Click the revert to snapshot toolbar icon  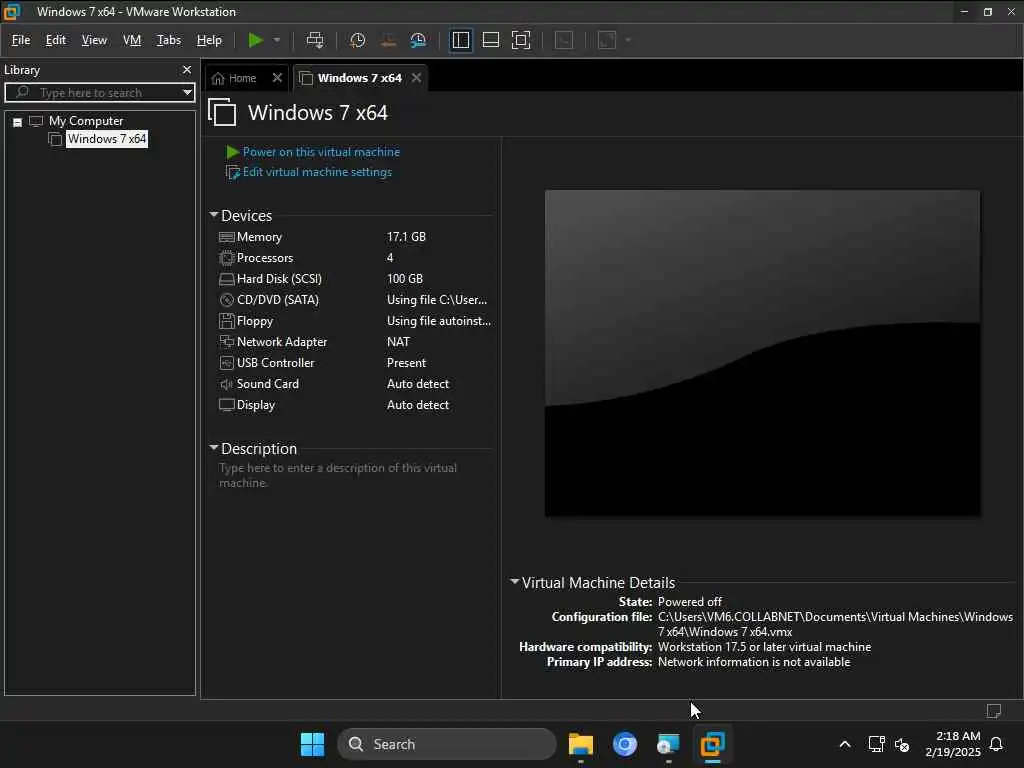(388, 40)
